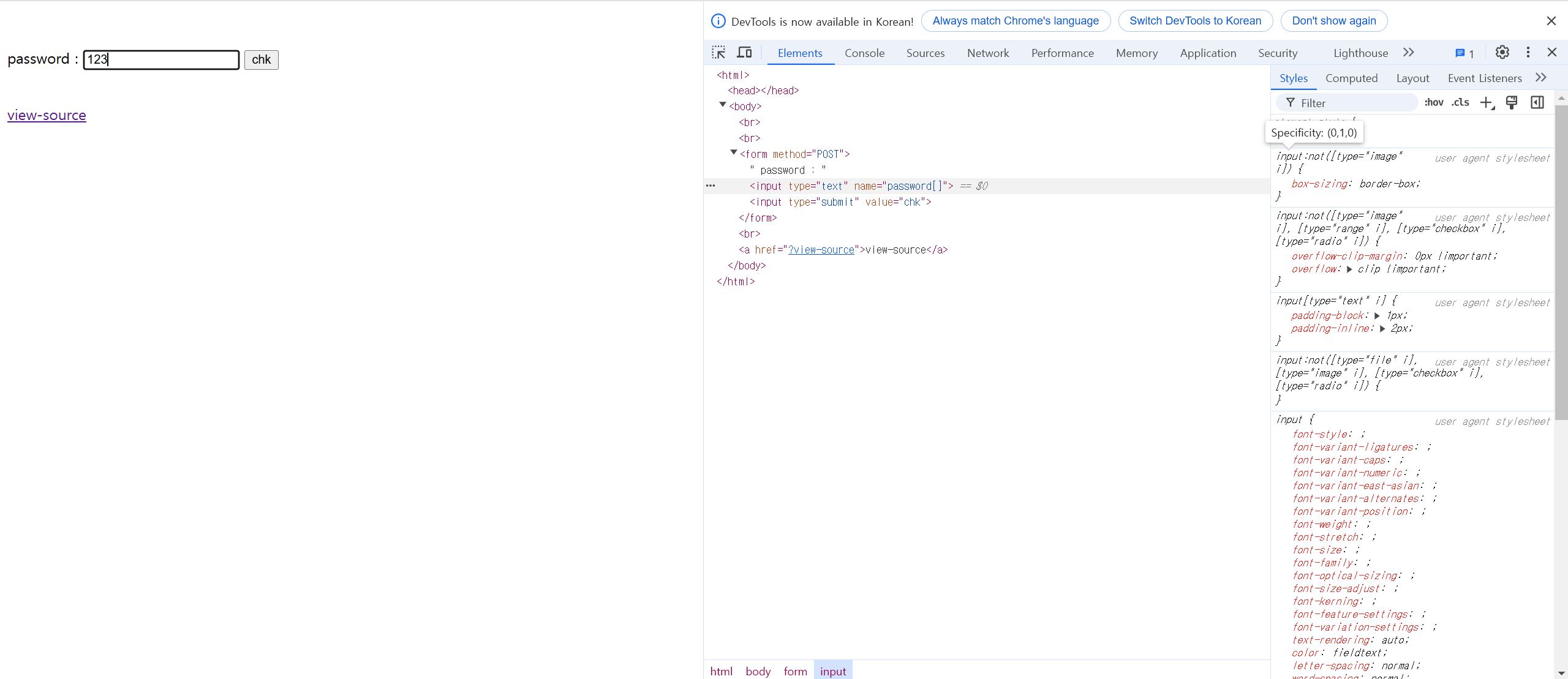Screen dimensions: 1568x679
Task: Open the DevTools three-dot customize menu
Action: [1528, 53]
